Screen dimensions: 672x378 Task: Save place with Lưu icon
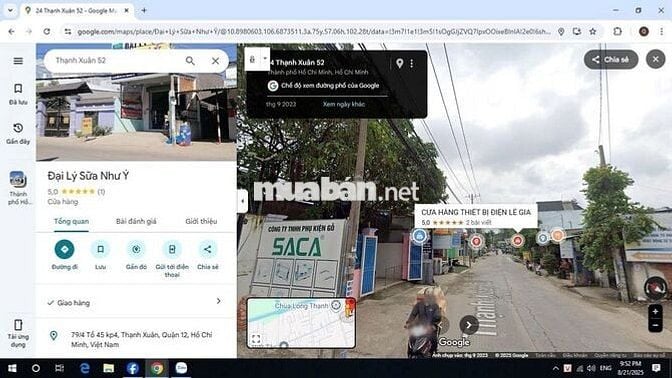(x=100, y=249)
